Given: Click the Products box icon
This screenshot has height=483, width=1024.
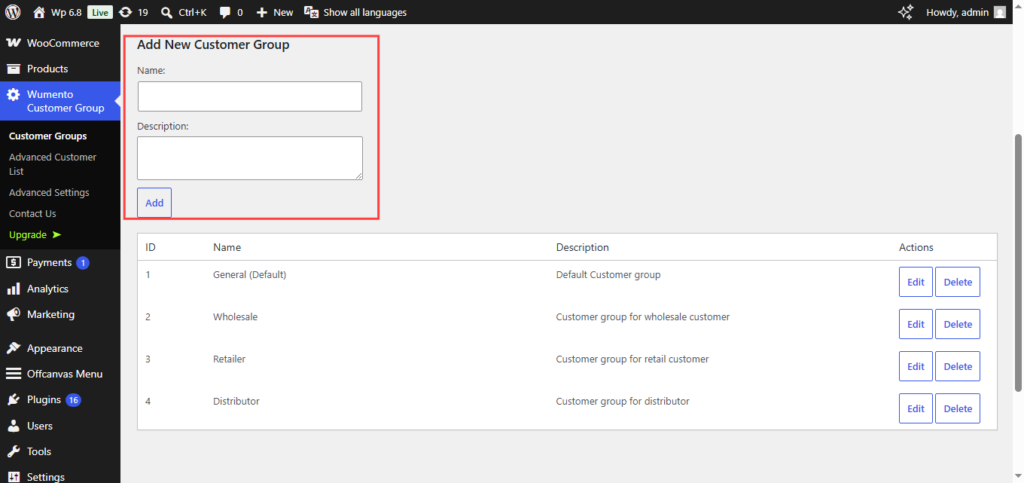Looking at the screenshot, I should (13, 69).
